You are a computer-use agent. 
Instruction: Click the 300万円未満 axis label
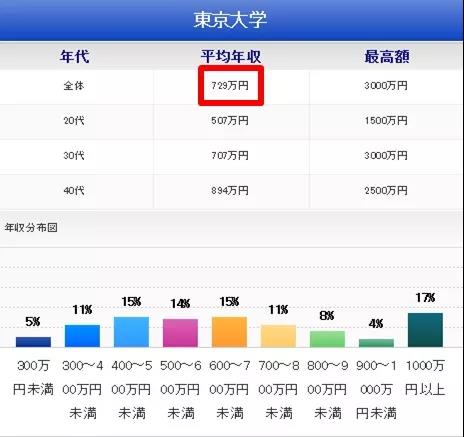point(33,377)
